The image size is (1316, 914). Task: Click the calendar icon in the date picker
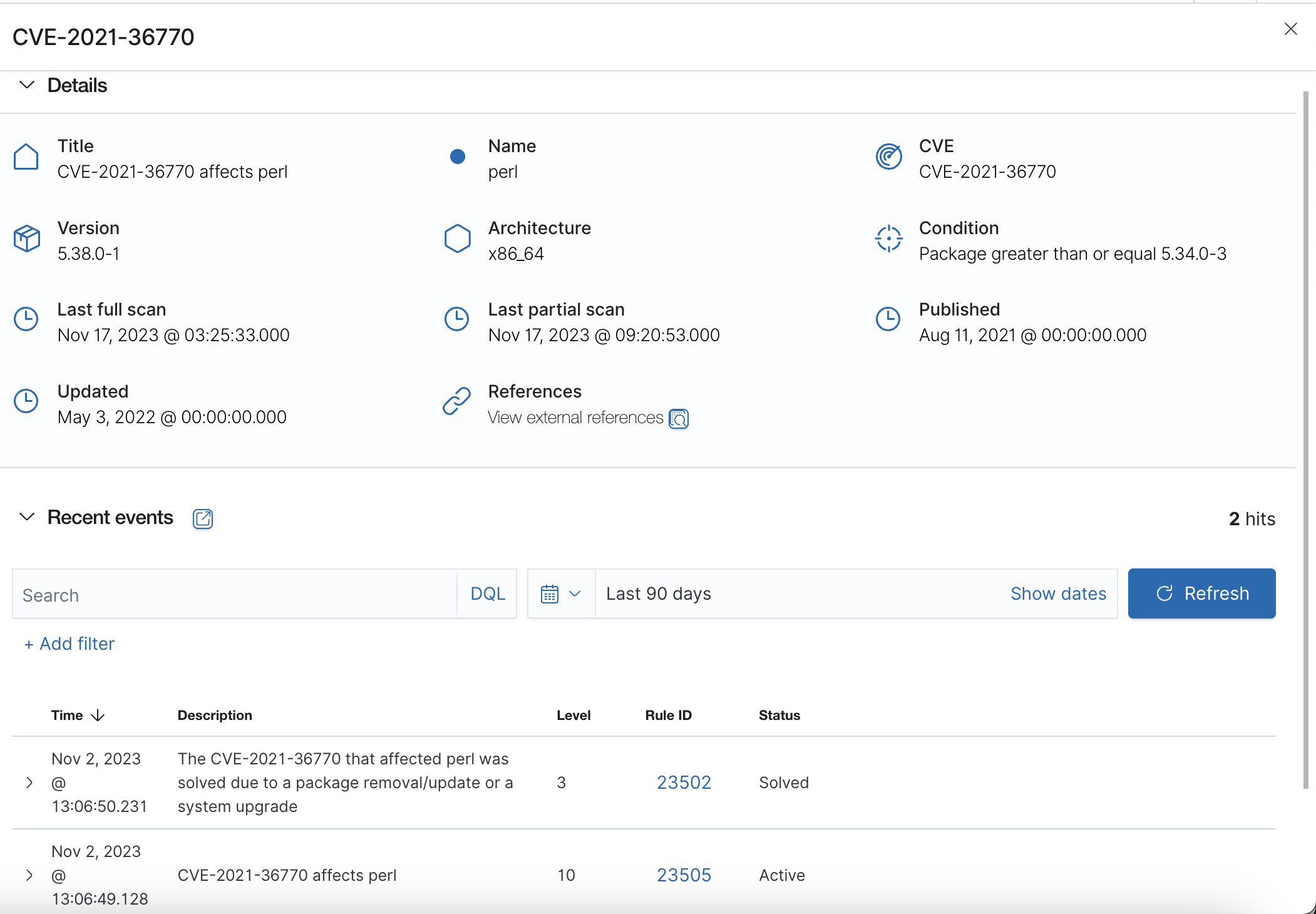click(551, 593)
